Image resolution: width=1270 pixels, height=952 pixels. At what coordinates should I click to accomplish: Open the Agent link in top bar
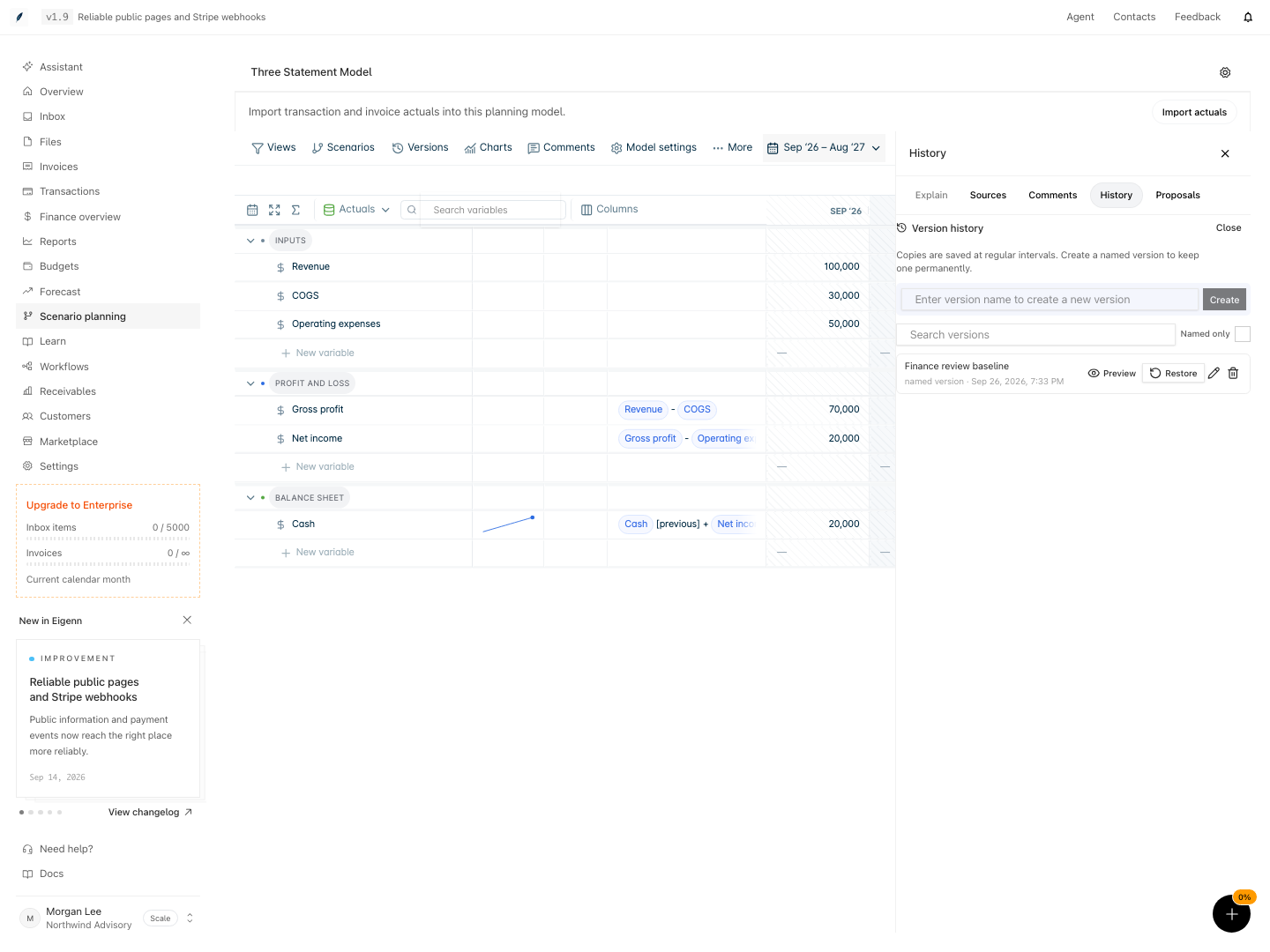click(x=1079, y=17)
